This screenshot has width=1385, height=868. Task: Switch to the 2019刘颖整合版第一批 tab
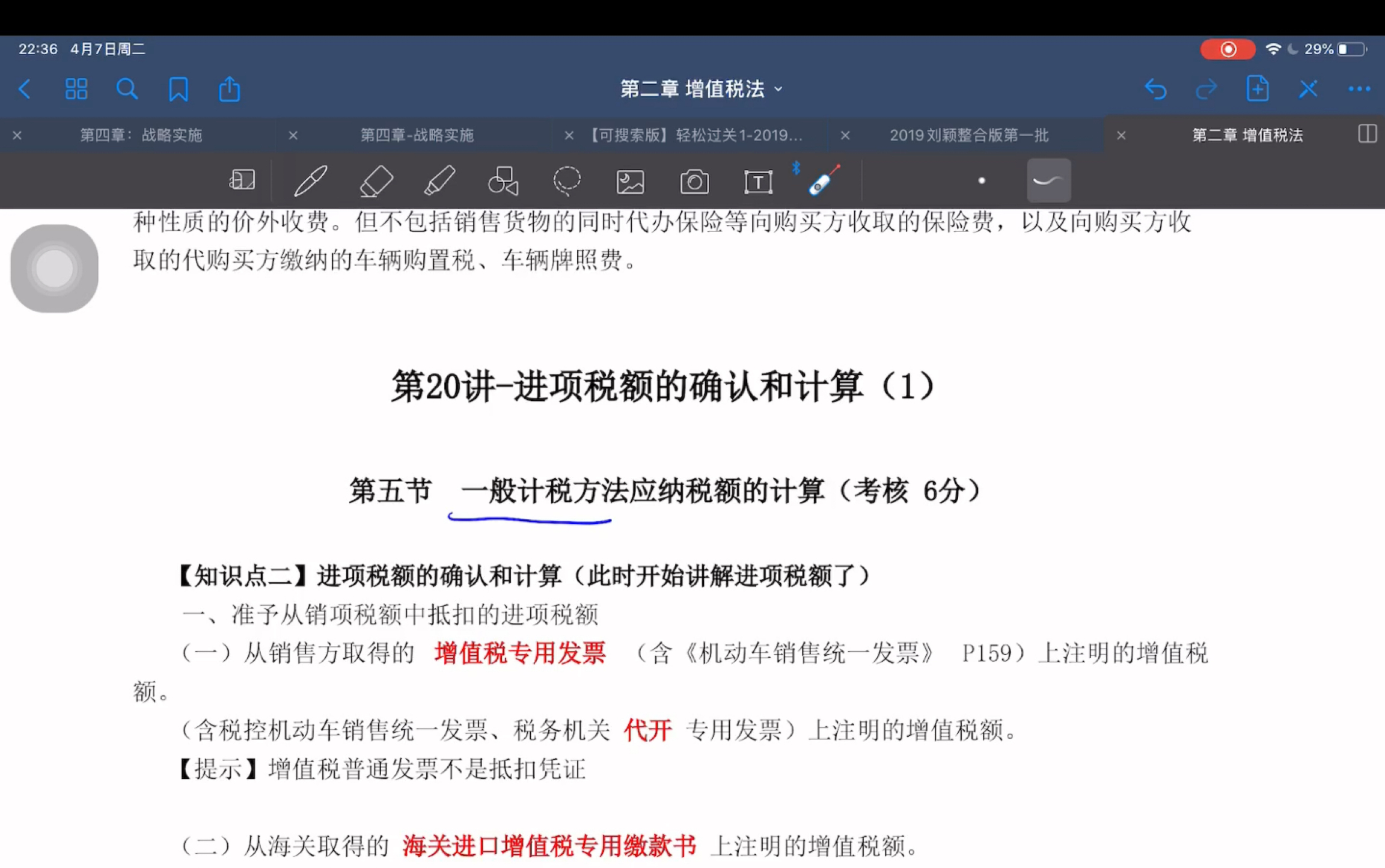pos(969,135)
